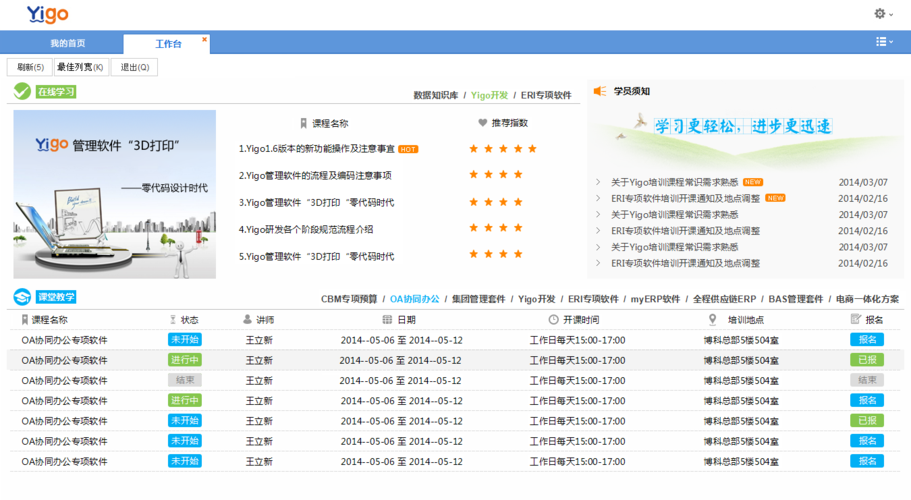This screenshot has width=911, height=500.
Task: Click the HOT badge on course 1
Action: (x=408, y=149)
